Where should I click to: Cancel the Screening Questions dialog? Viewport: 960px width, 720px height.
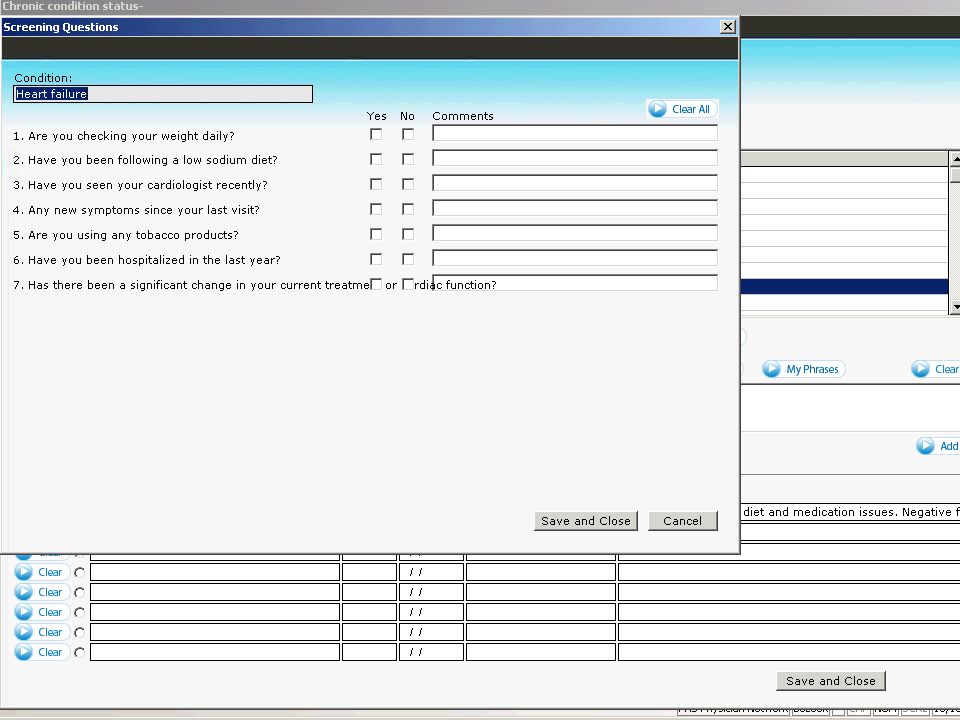point(683,521)
